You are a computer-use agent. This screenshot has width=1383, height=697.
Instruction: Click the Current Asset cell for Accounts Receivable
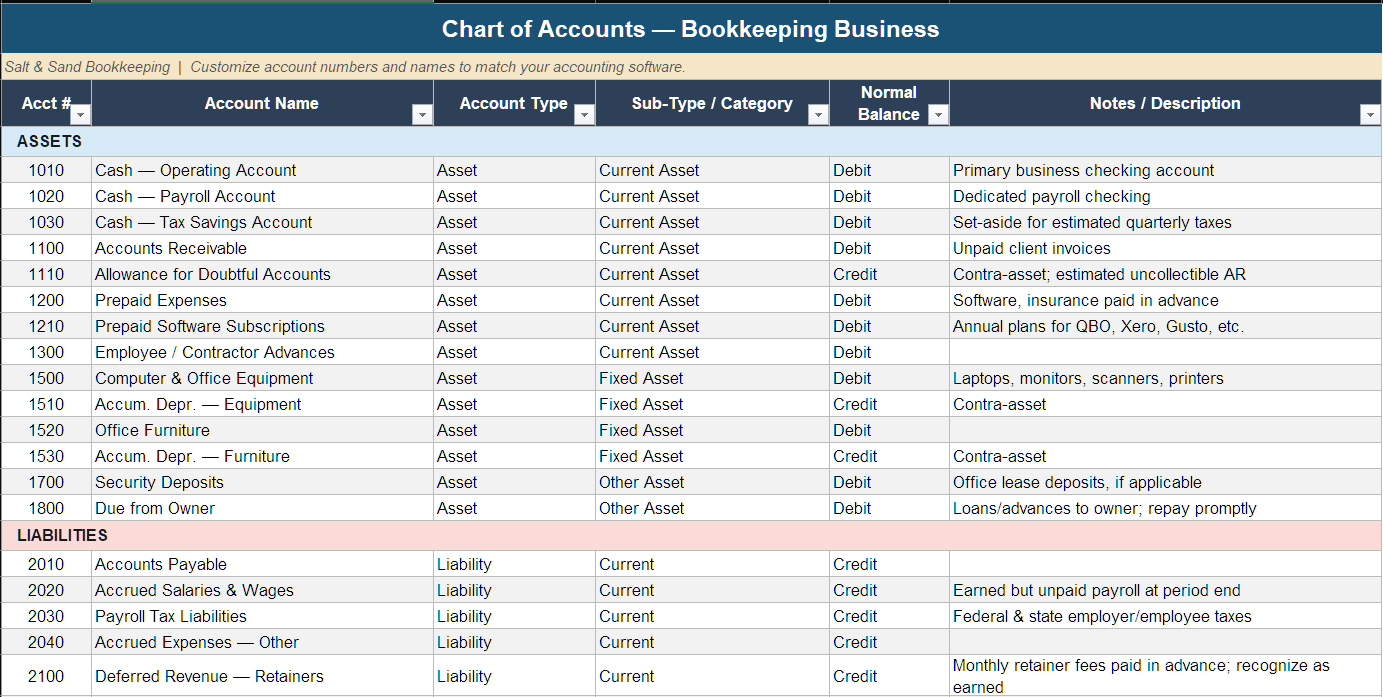[712, 248]
